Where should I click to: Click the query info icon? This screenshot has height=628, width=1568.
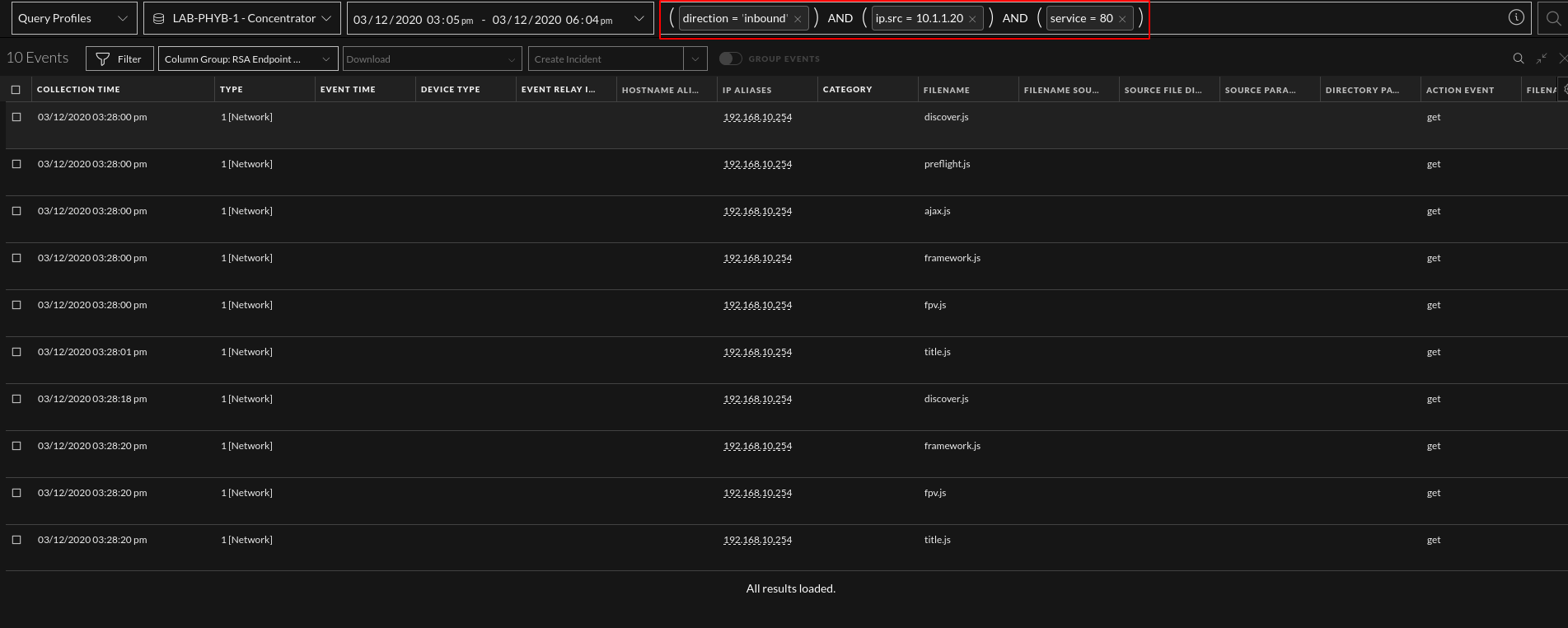click(x=1516, y=17)
